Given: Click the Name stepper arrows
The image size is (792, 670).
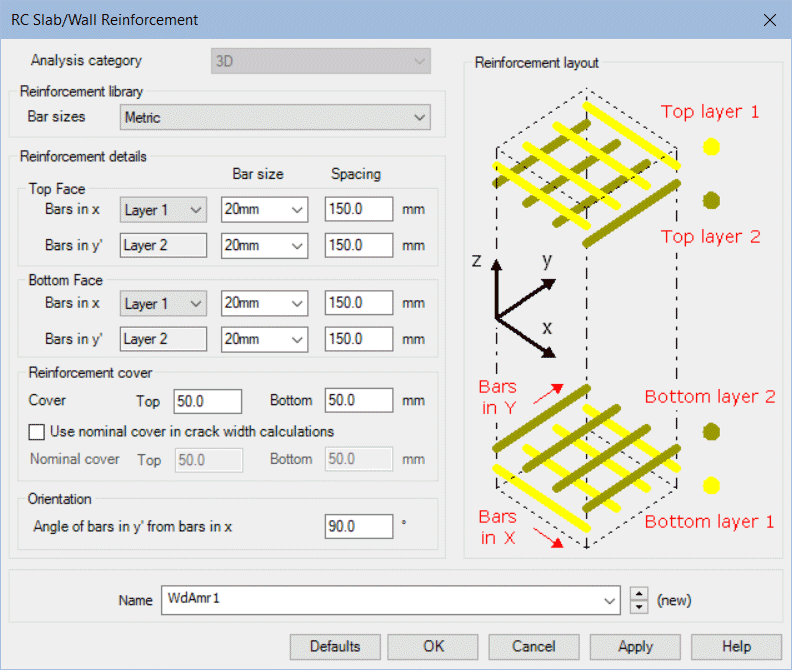Looking at the screenshot, I should click(x=640, y=601).
